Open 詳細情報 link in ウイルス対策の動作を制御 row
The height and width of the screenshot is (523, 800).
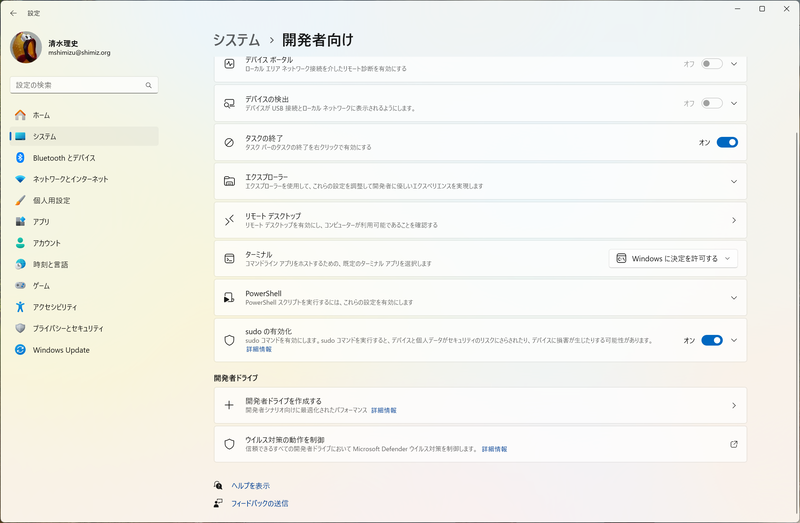tap(494, 450)
